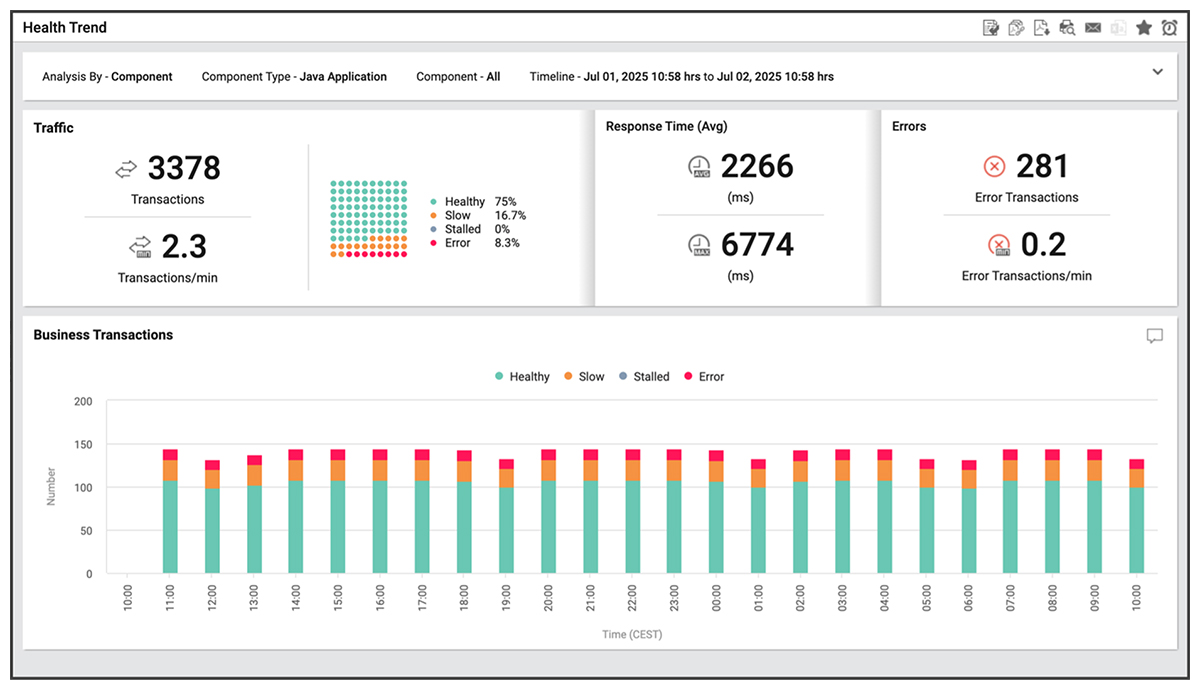1200x690 pixels.
Task: Click the Timeline date range filter
Action: (681, 77)
